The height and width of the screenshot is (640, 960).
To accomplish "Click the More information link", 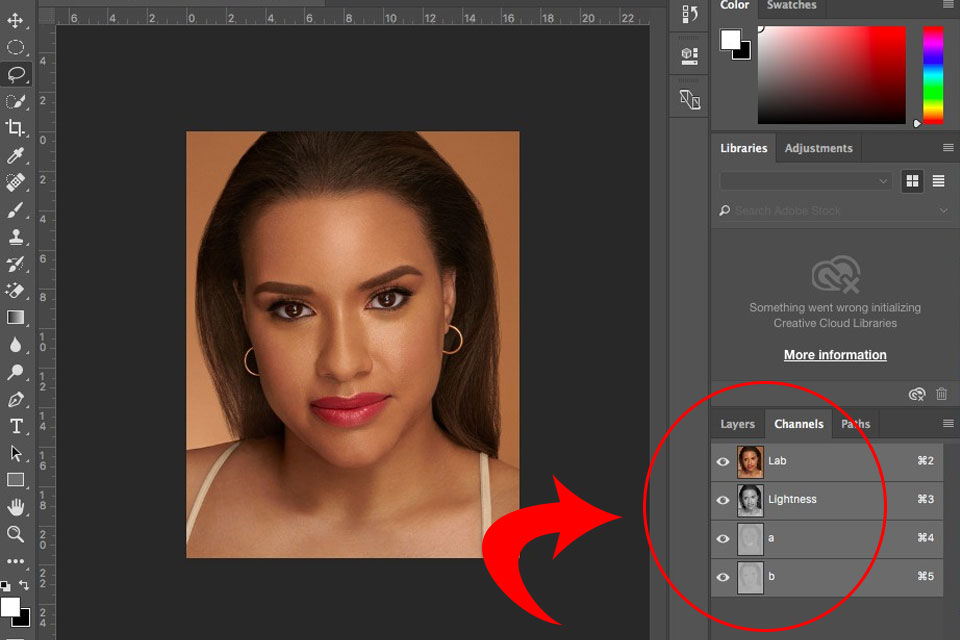I will 835,355.
